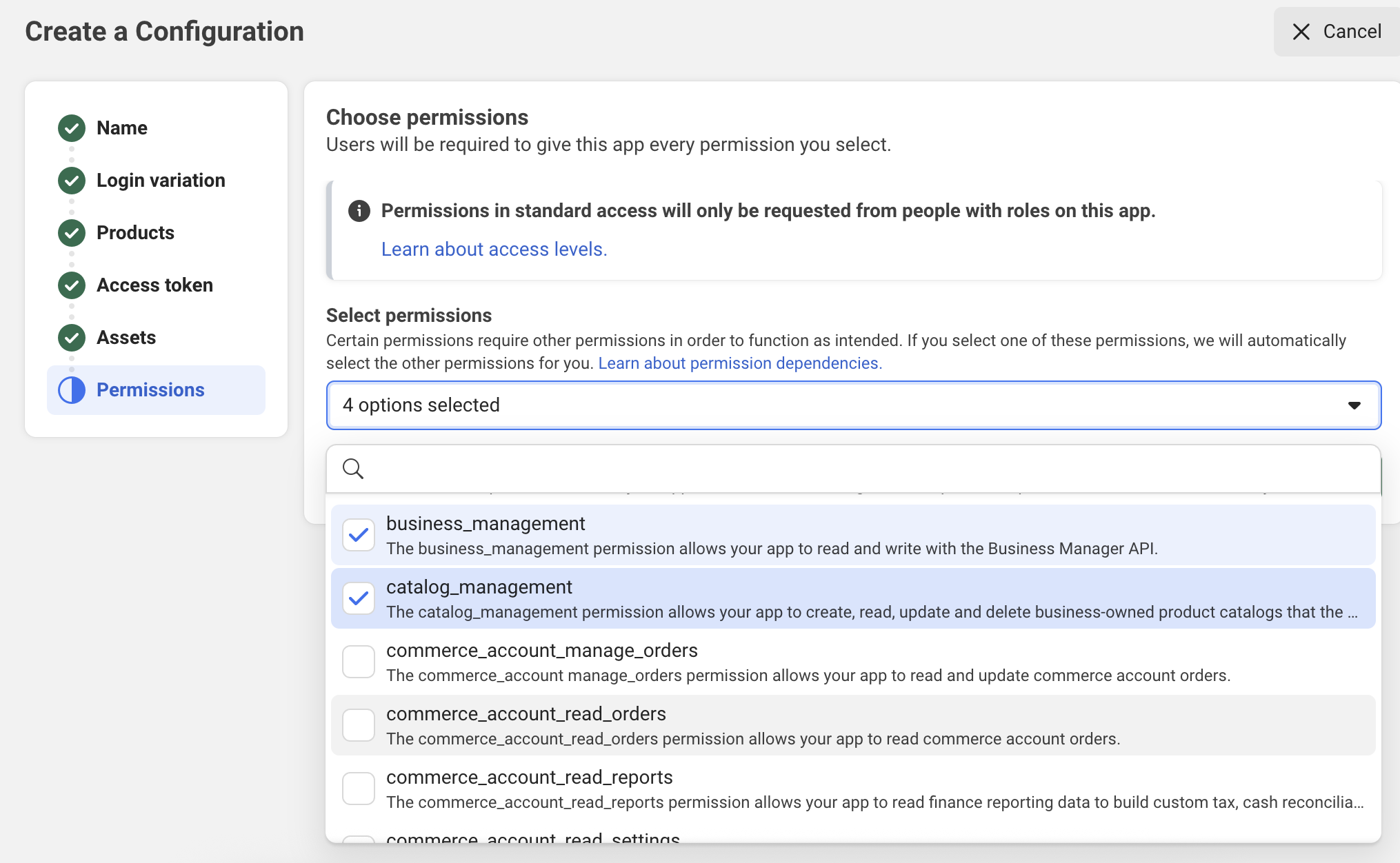Cancel the configuration creation

pos(1337,32)
